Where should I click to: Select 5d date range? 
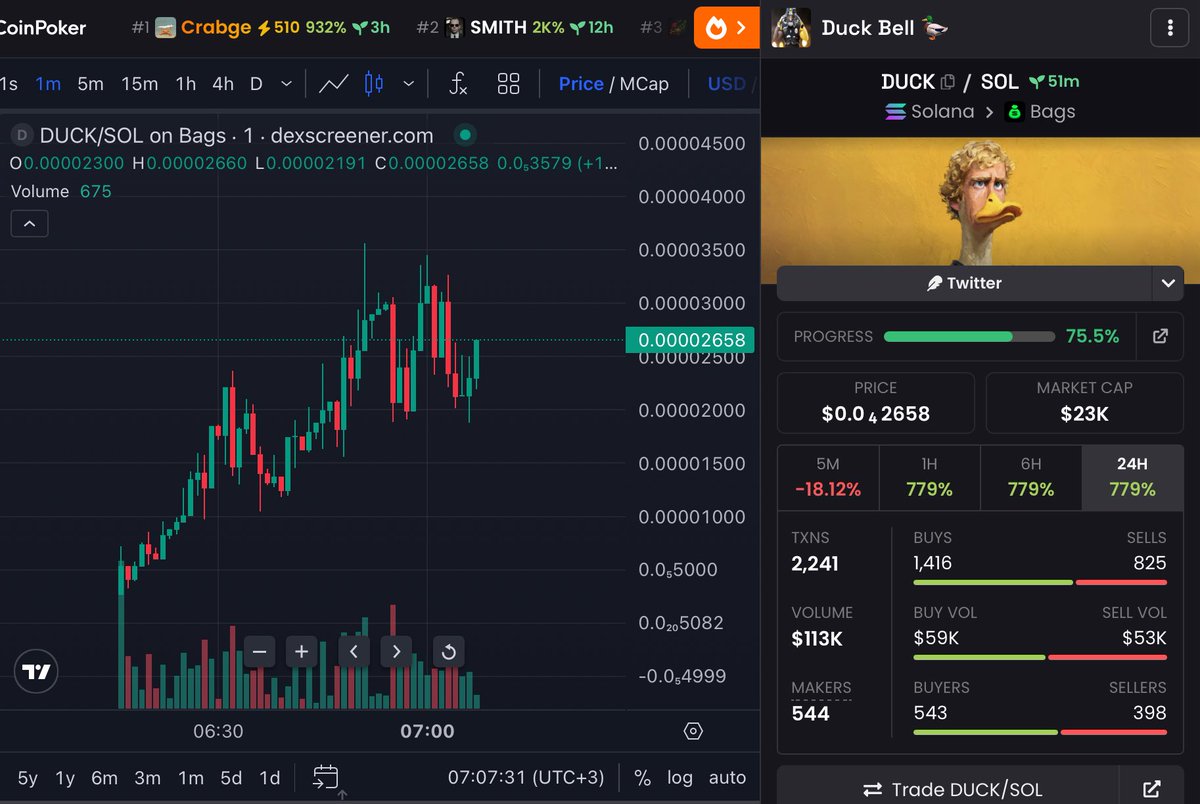[x=231, y=777]
